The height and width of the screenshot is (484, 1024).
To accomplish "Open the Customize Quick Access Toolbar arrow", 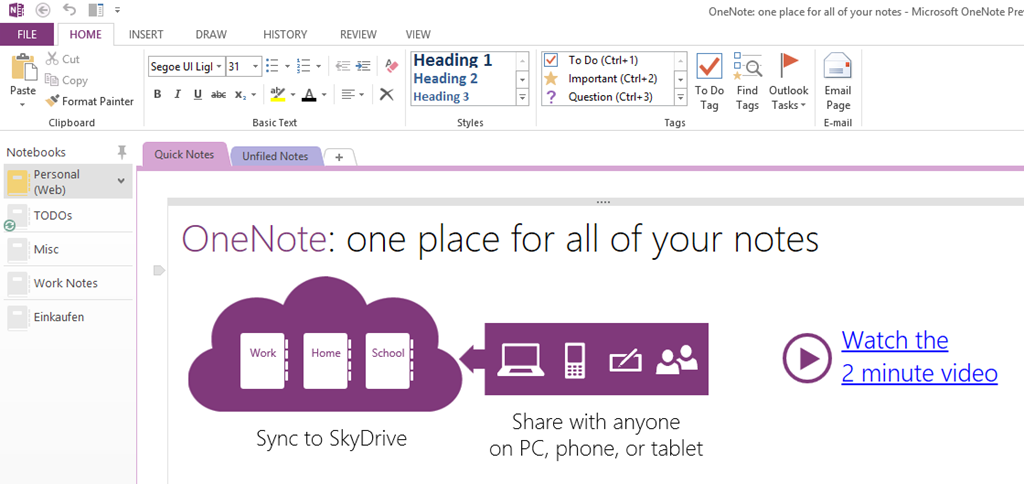I will [x=117, y=10].
